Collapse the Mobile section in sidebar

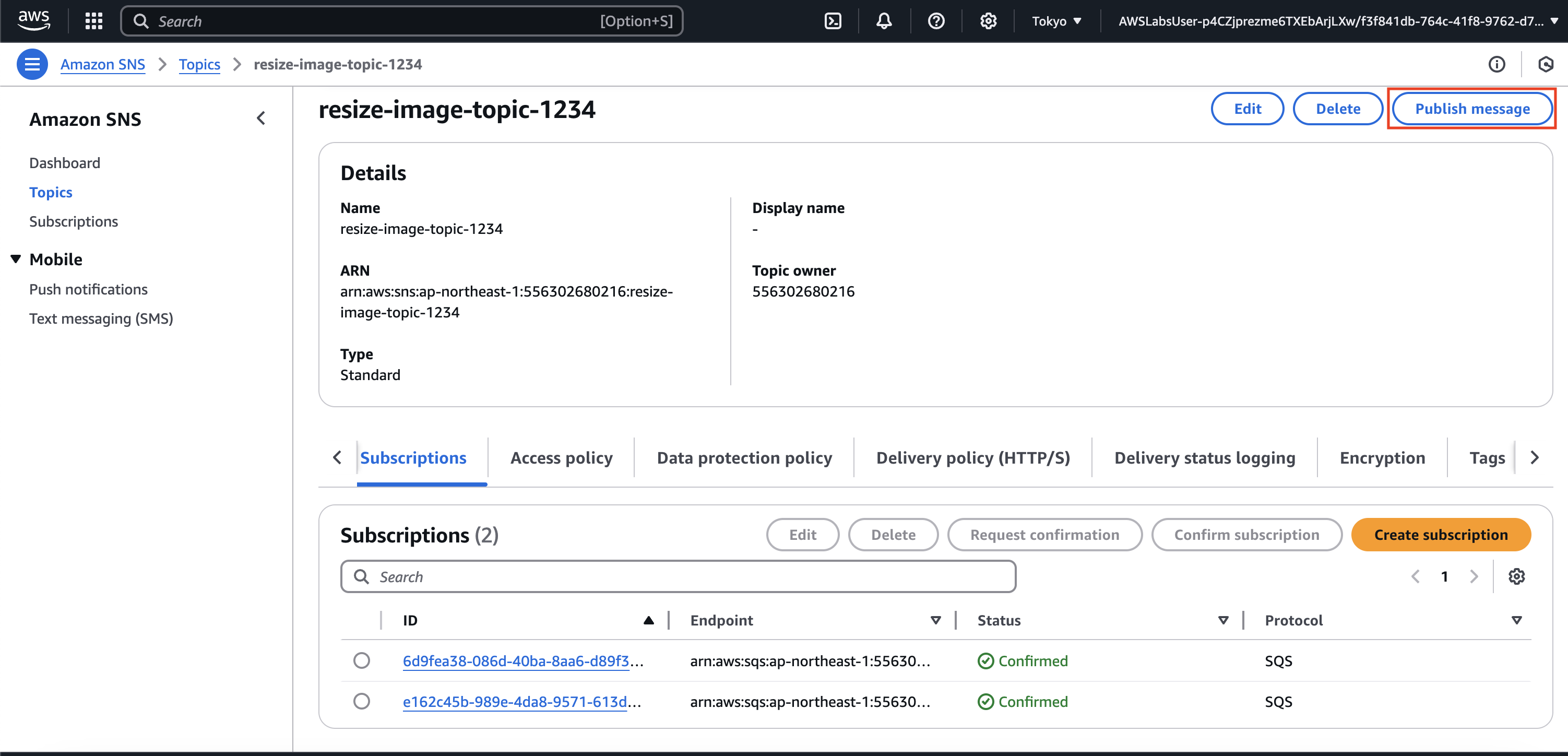click(x=16, y=259)
